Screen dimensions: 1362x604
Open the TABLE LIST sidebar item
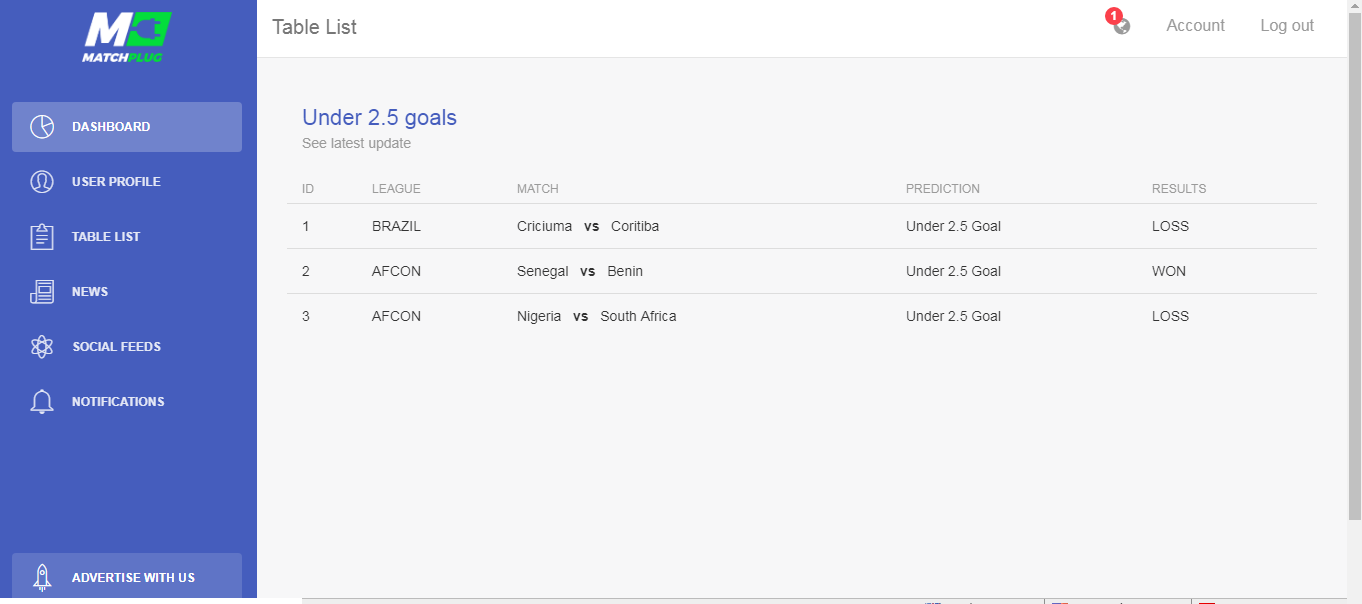point(127,237)
